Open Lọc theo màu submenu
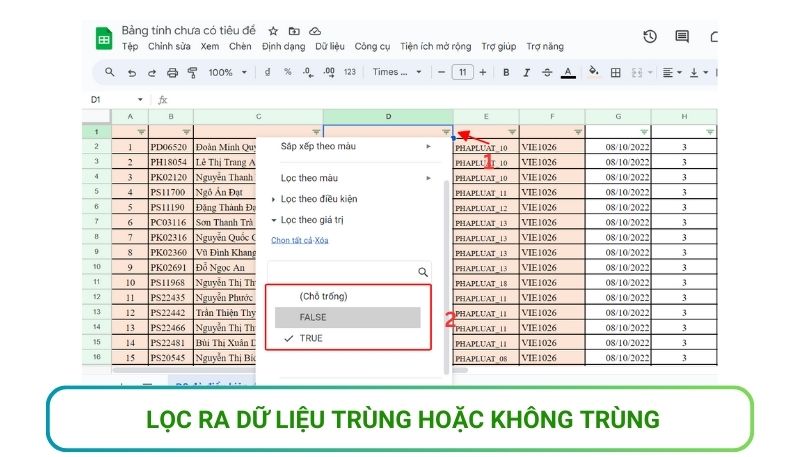This screenshot has width=800, height=457. 356,178
